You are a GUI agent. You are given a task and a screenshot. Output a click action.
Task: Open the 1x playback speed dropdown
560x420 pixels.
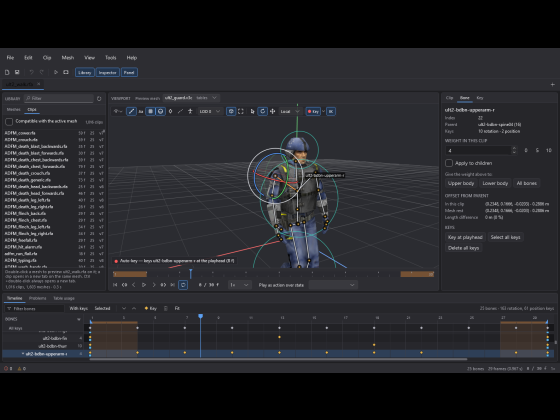[x=239, y=285]
